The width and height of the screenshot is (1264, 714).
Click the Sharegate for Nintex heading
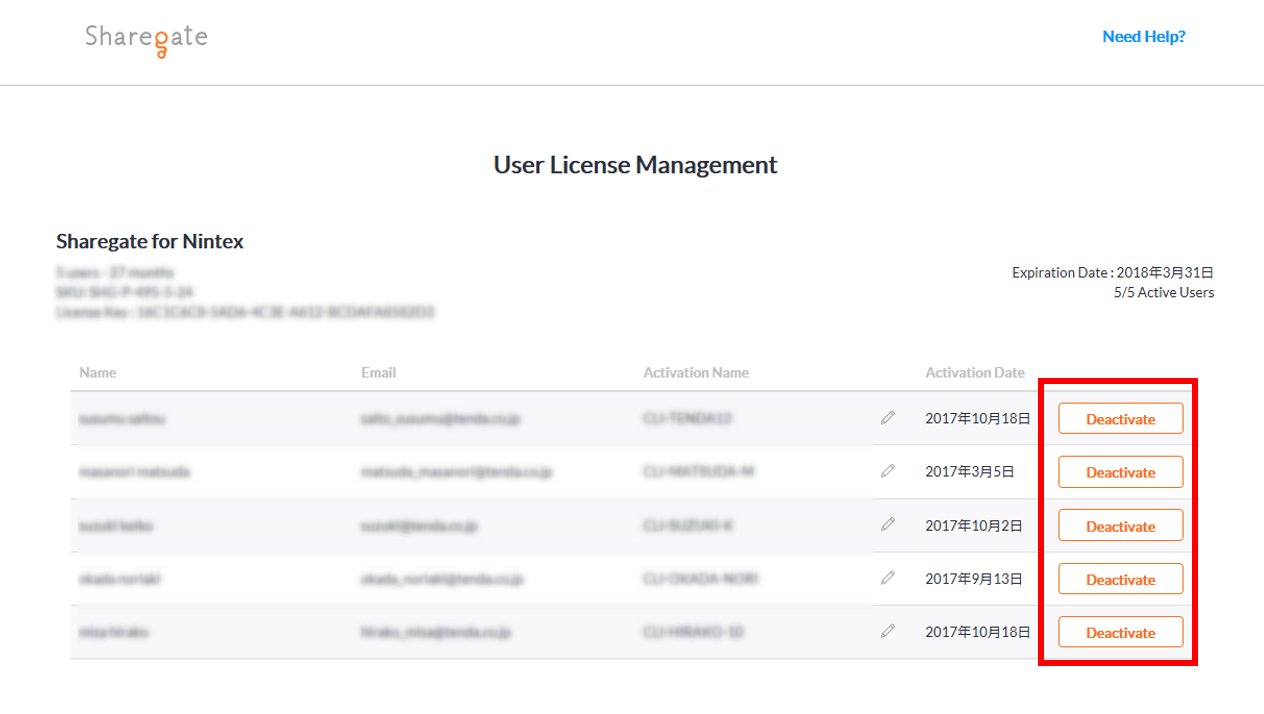pos(150,241)
